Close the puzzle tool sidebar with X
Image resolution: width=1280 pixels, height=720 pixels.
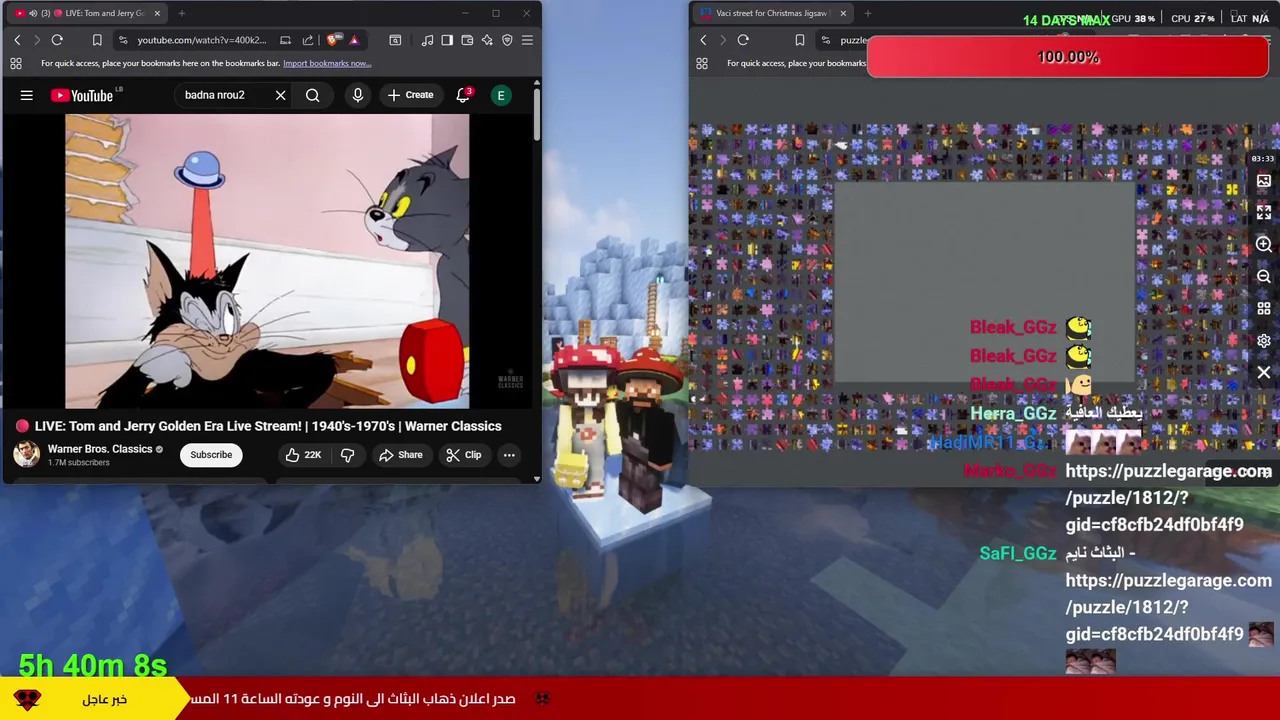click(x=1264, y=373)
